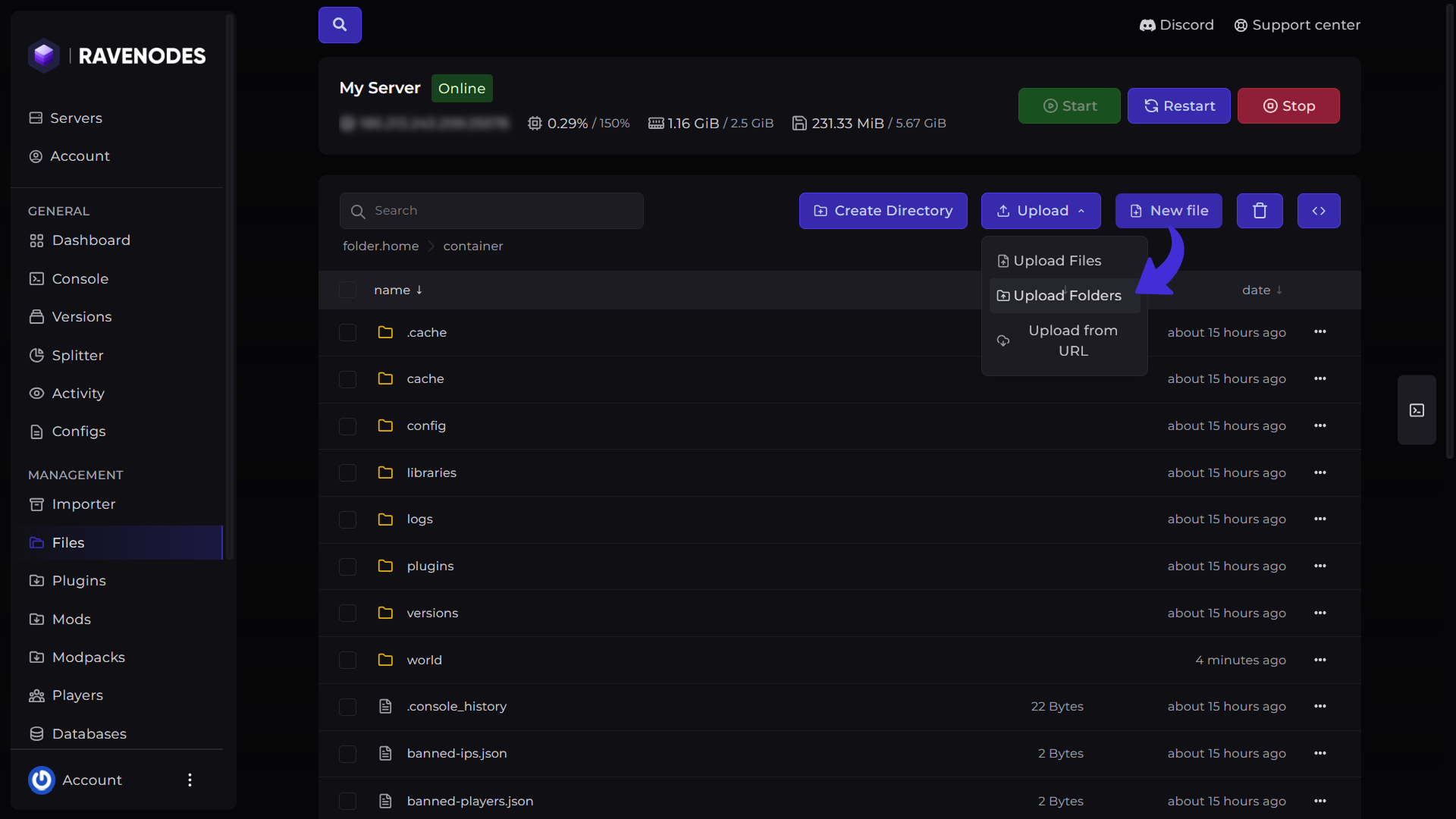Open the three-dot menu for logs folder
Screen dimensions: 1456x819
[x=1320, y=519]
